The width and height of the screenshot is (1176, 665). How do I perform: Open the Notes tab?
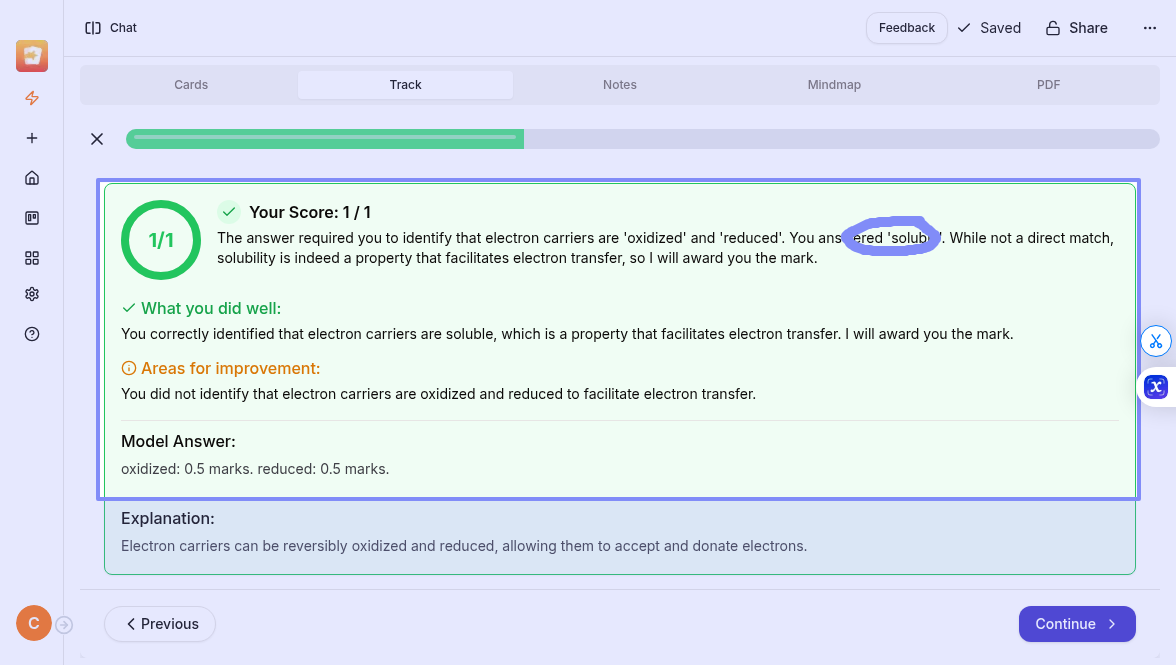coord(620,85)
